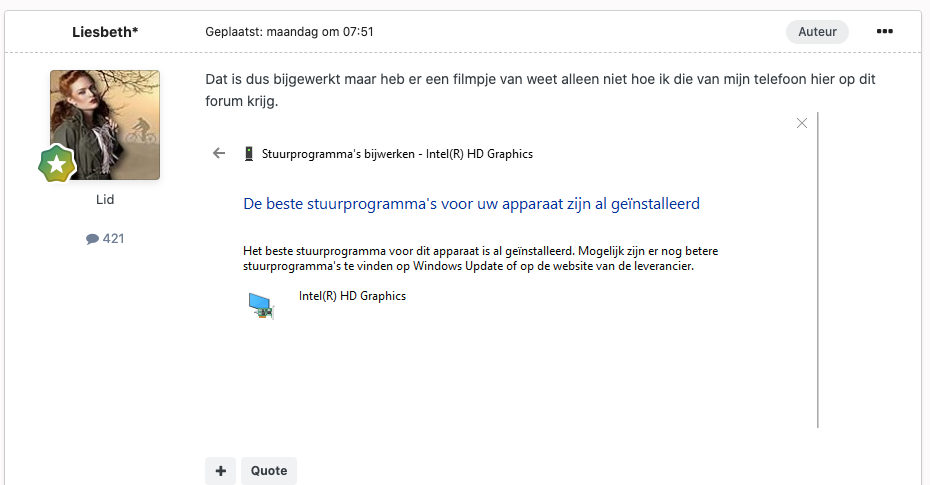Close the driver update dialog with X
Viewport: 930px width, 485px height.
pos(802,123)
